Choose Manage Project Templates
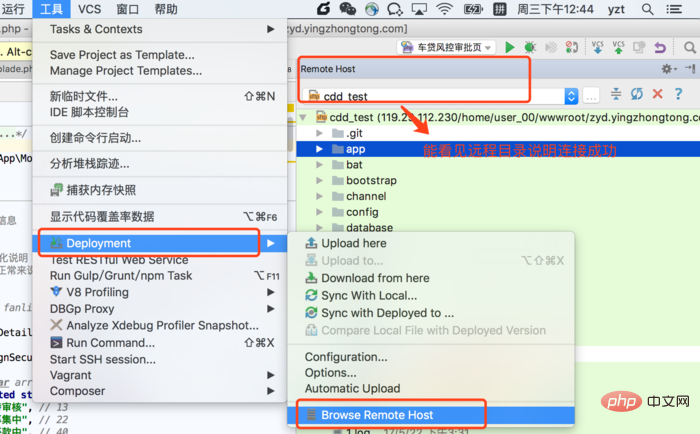The width and height of the screenshot is (700, 434). click(160, 71)
